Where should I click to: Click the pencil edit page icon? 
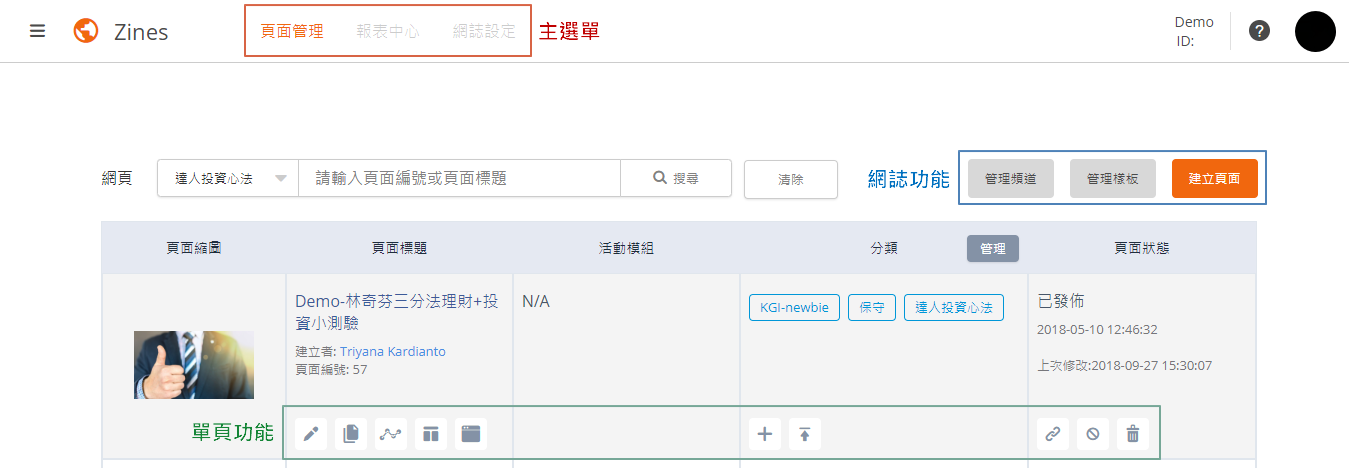(x=311, y=434)
